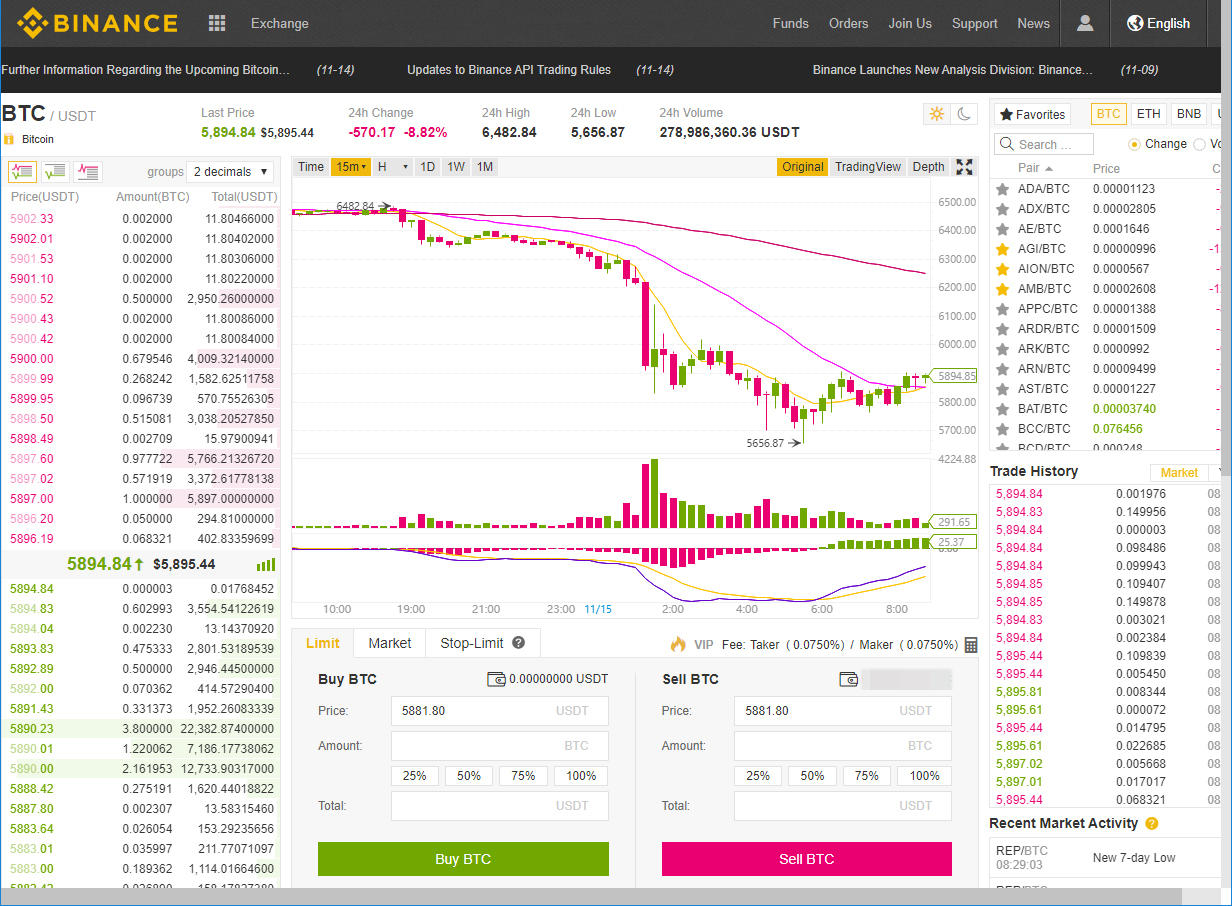1232x906 pixels.
Task: Show buy orders only order book view
Action: 55,171
